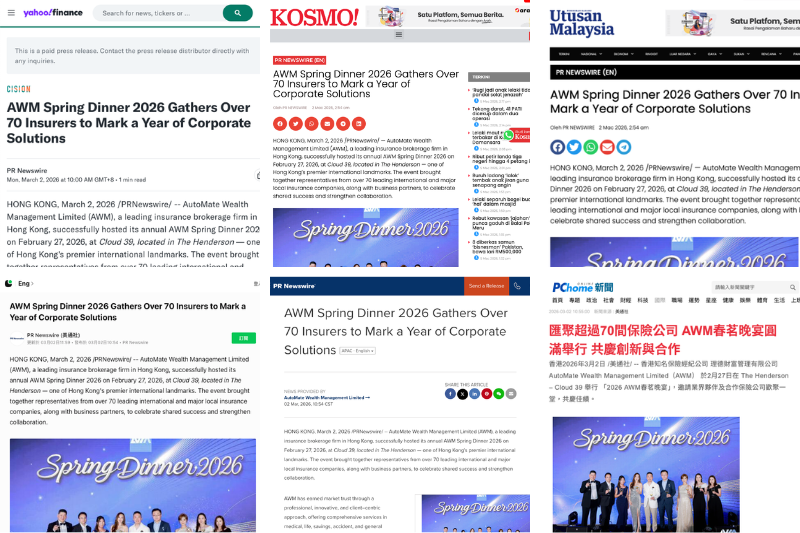
Task: Share Utusan article on Telegram
Action: (623, 147)
